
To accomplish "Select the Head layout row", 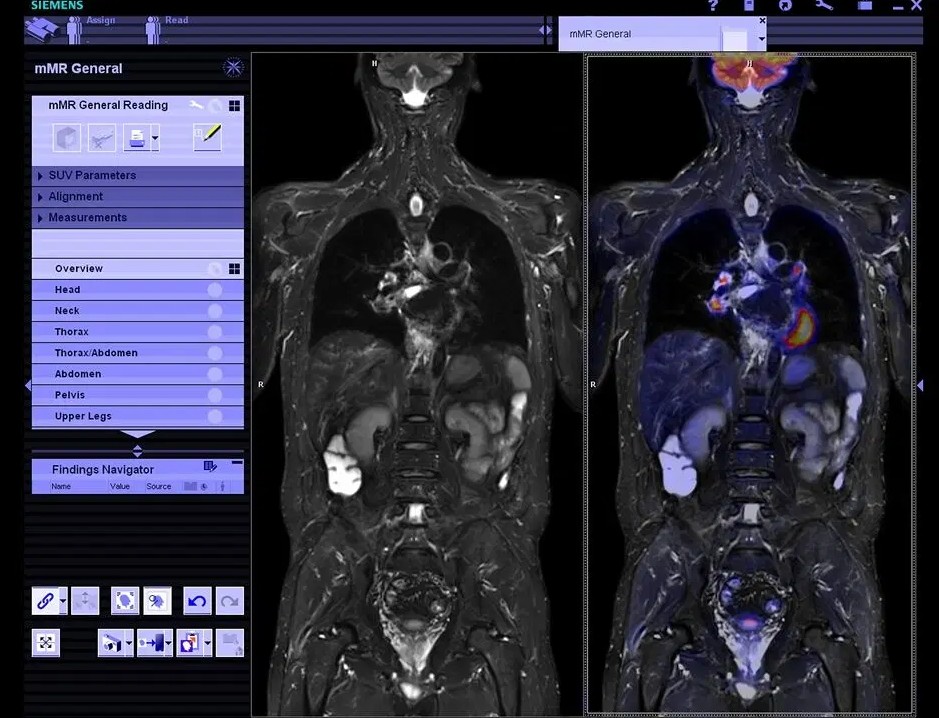I will [138, 290].
